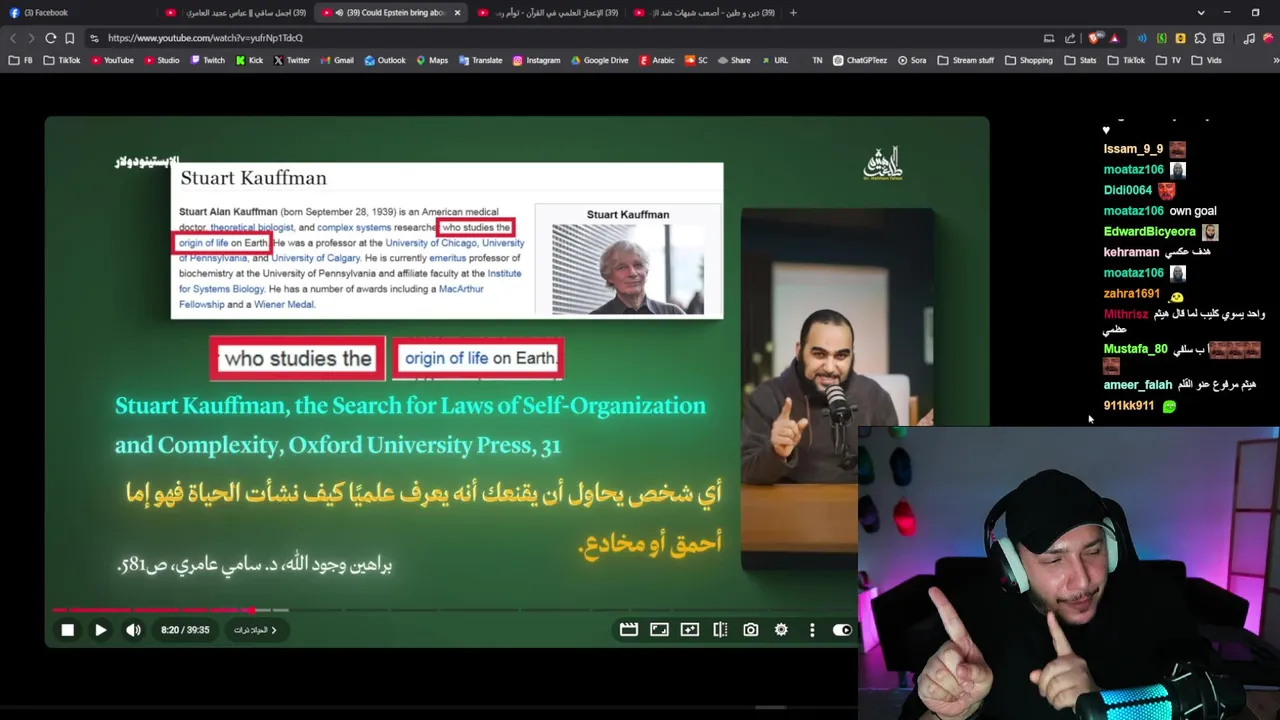Take a screenshot with camera icon
This screenshot has height=720, width=1280.
[750, 630]
